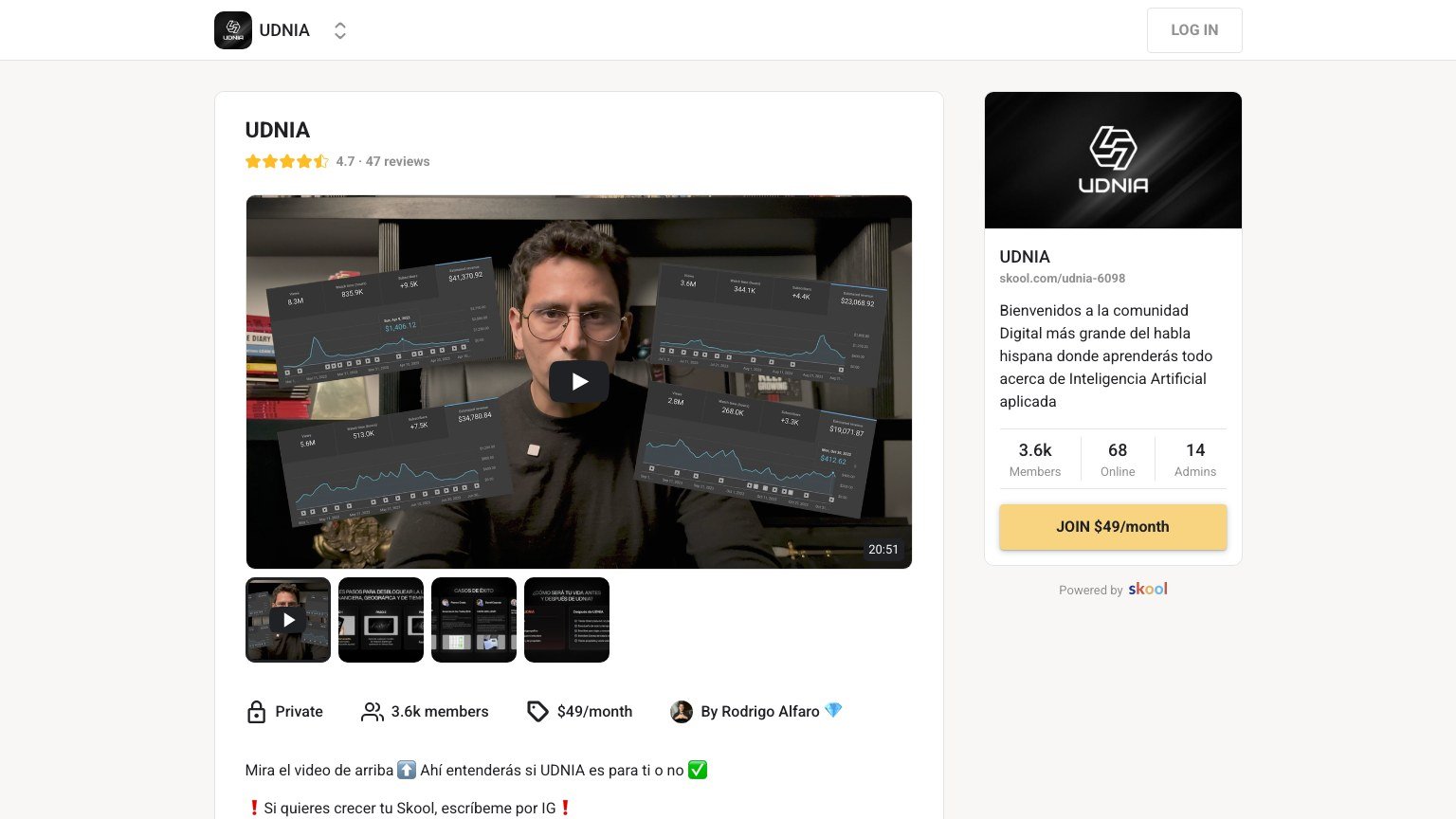Click the 'Private' label text
1456x819 pixels.
pos(299,712)
